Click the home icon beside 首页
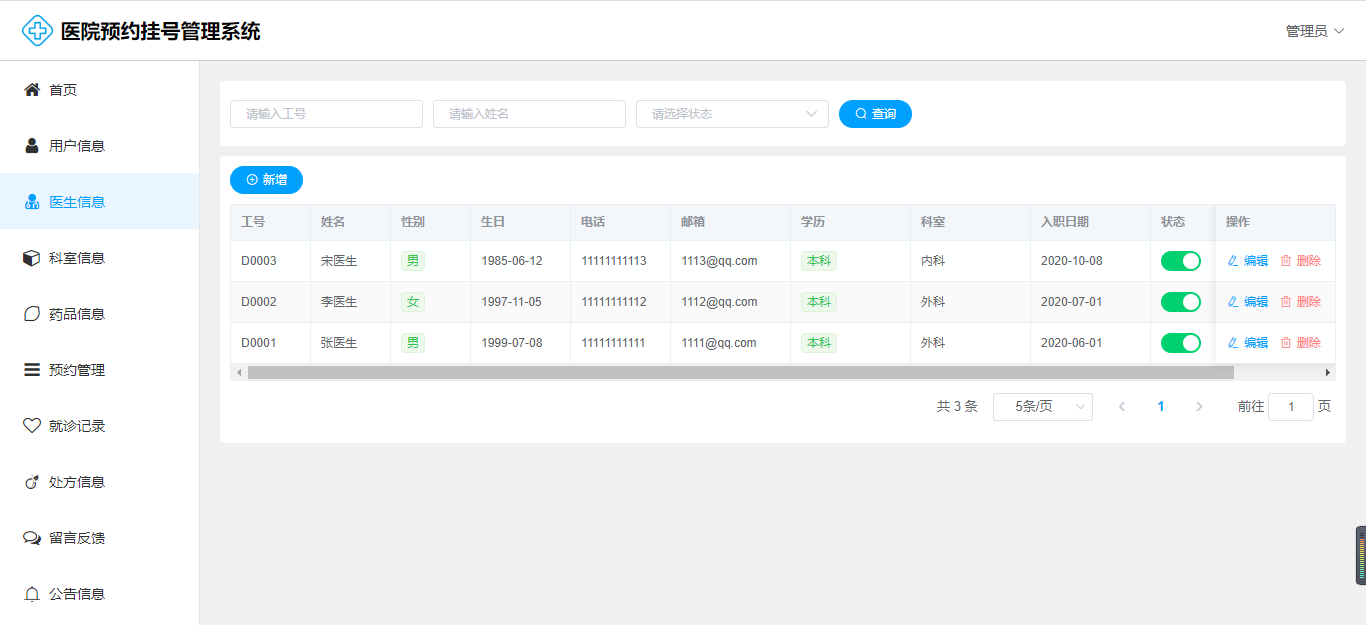 (32, 90)
